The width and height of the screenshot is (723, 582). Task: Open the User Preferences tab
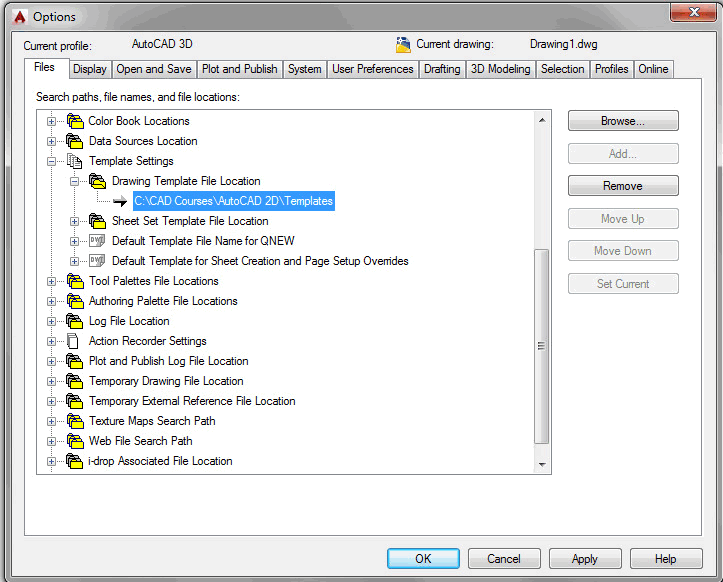tap(372, 69)
